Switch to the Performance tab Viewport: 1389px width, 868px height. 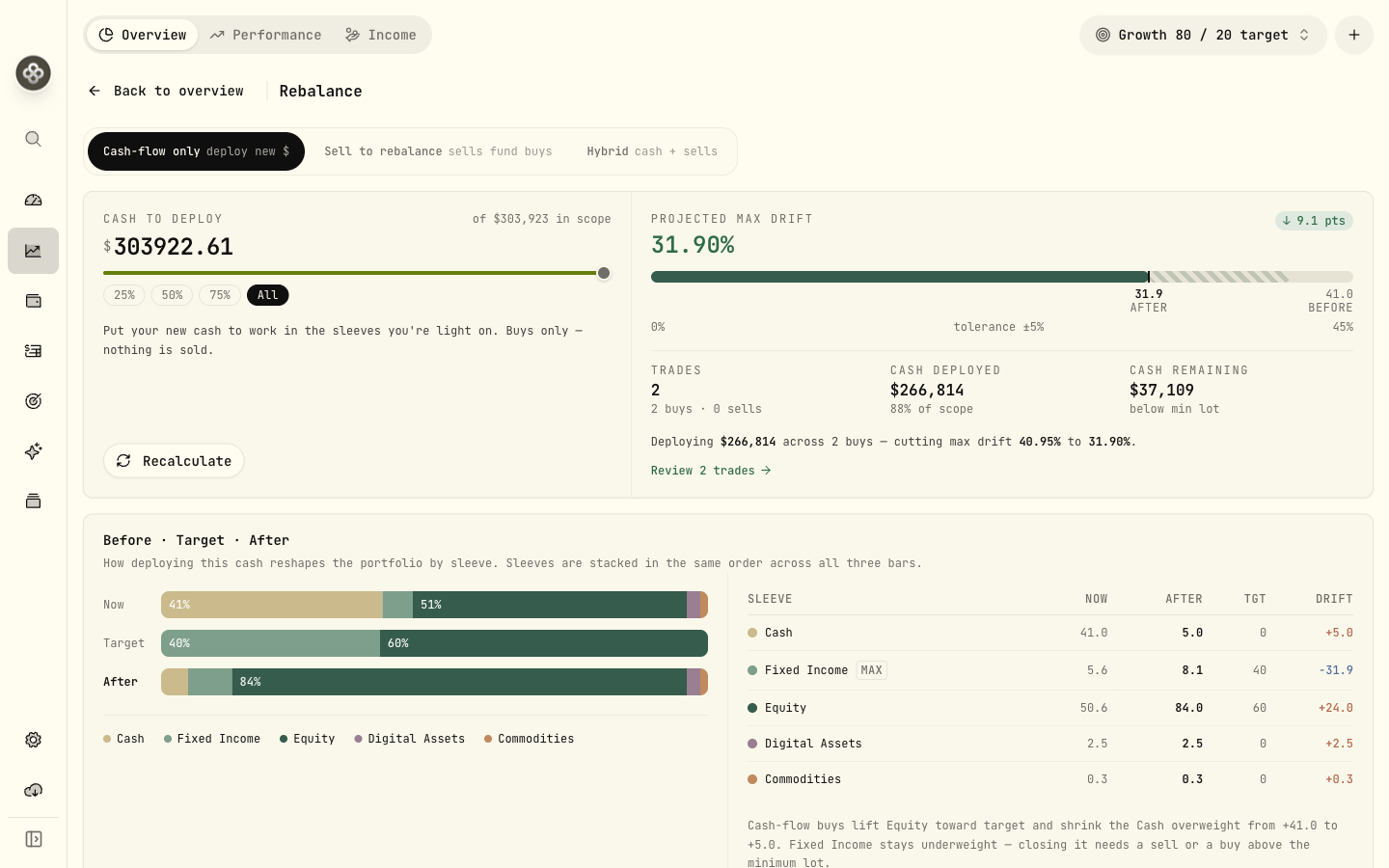[266, 35]
